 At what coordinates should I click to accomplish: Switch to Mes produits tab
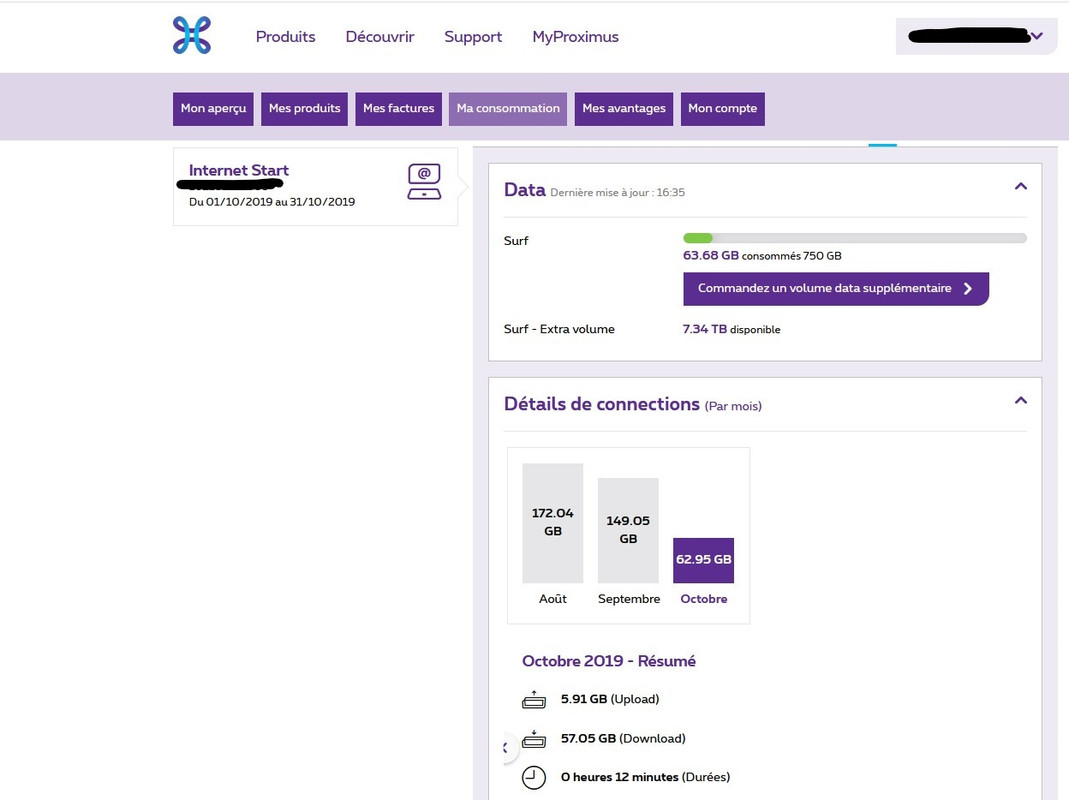304,109
